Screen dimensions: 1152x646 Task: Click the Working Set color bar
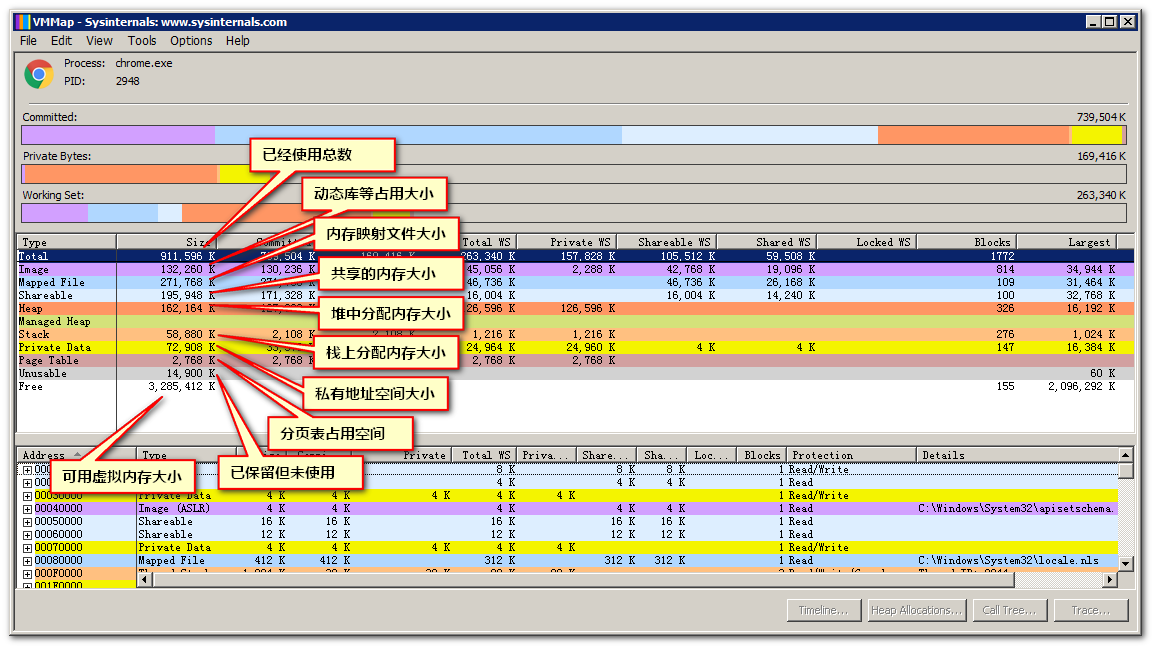coord(574,212)
